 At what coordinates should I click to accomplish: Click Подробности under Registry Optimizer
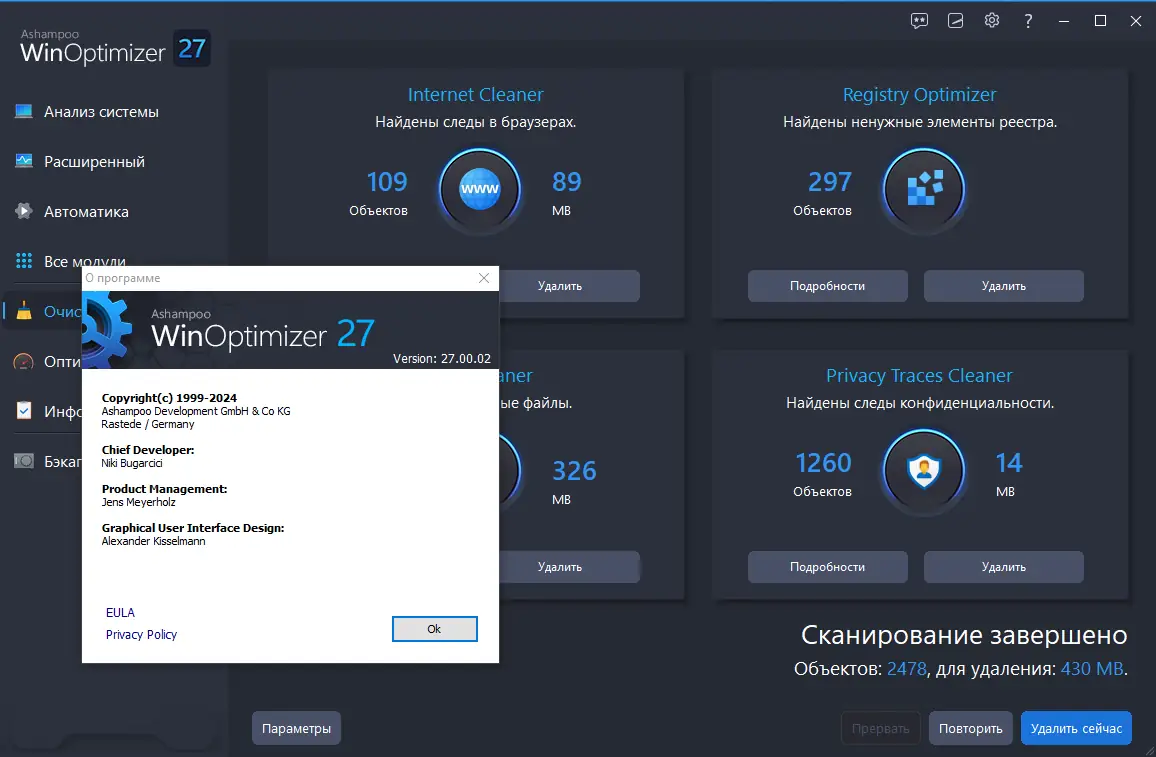click(x=828, y=286)
